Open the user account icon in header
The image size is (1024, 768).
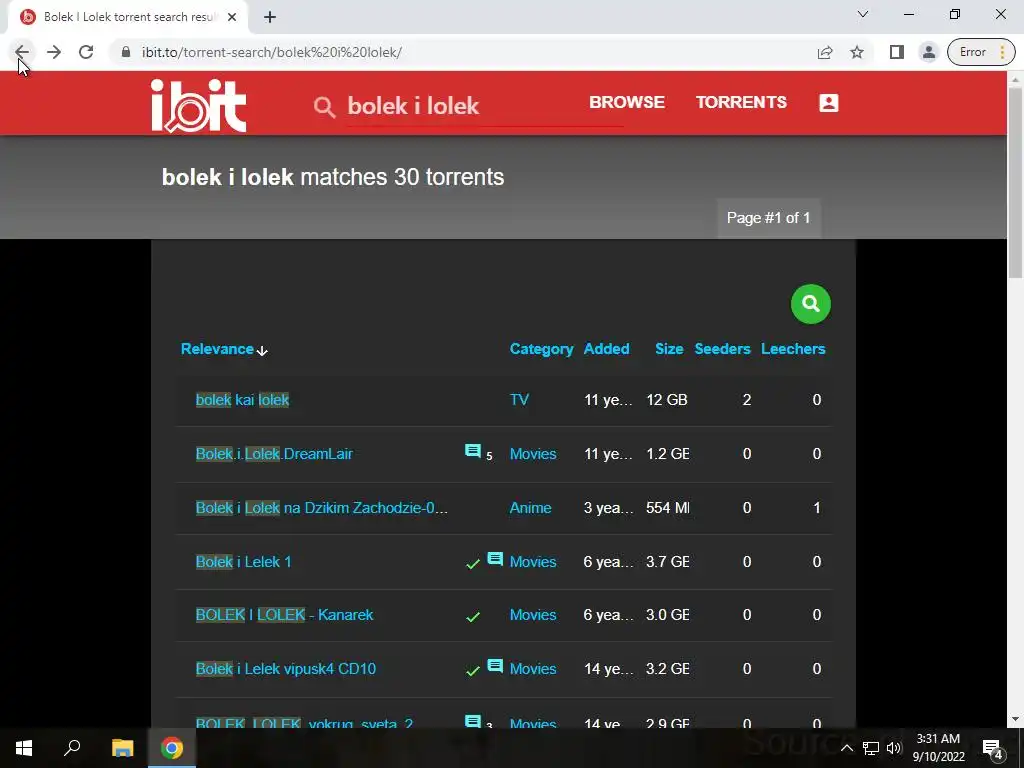(829, 103)
